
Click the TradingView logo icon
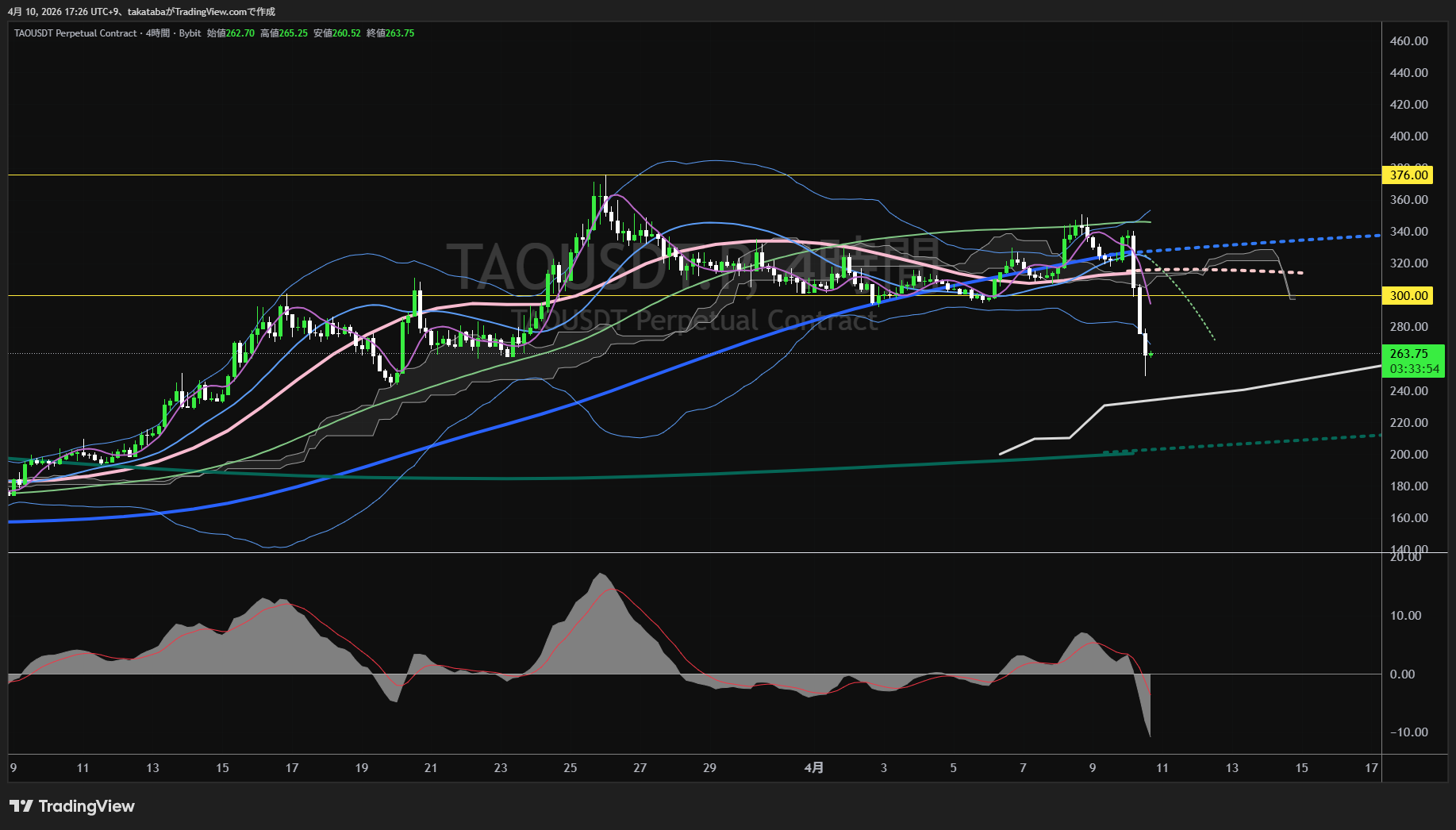(21, 806)
